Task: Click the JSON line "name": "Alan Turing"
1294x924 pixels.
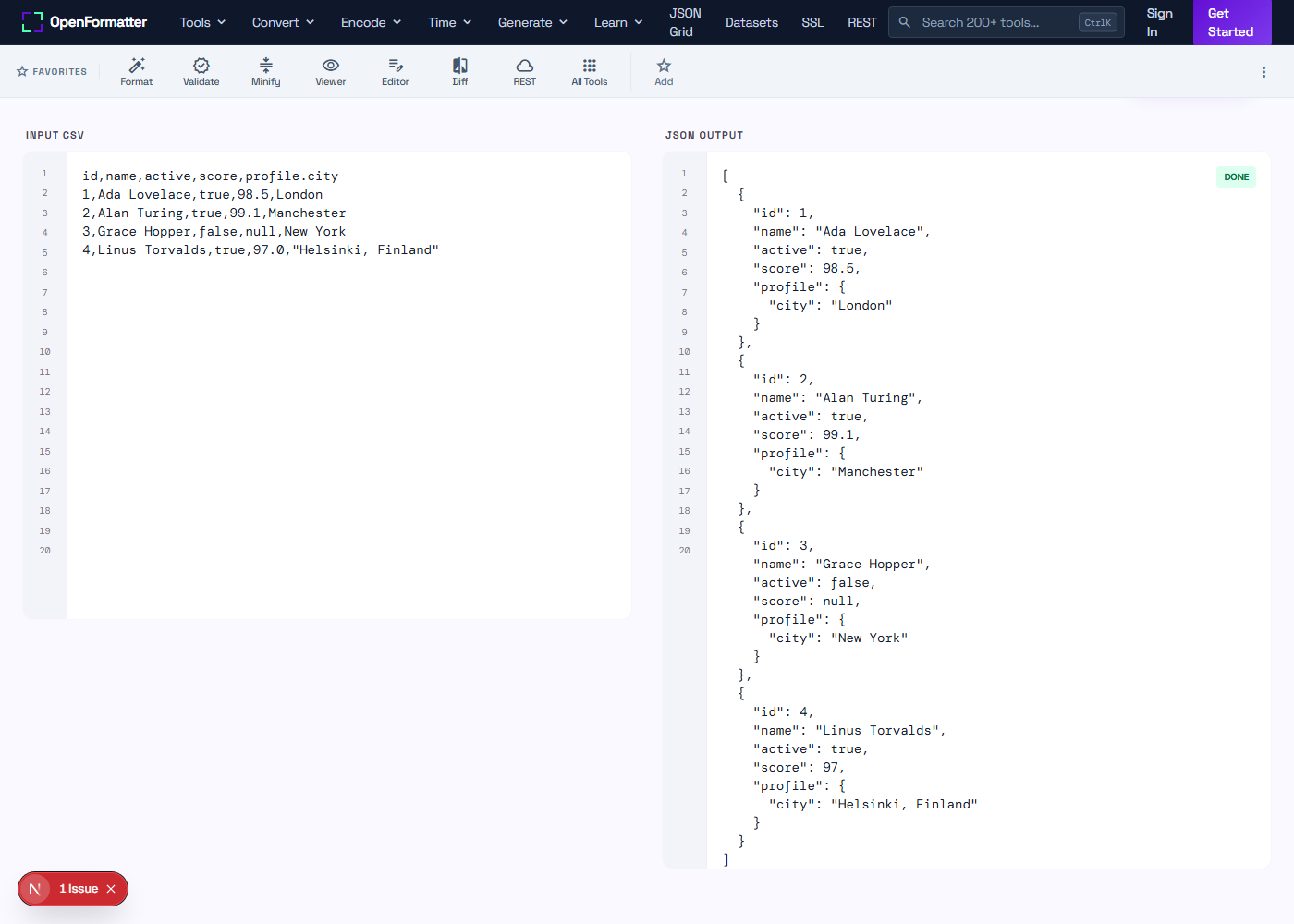Action: point(838,398)
